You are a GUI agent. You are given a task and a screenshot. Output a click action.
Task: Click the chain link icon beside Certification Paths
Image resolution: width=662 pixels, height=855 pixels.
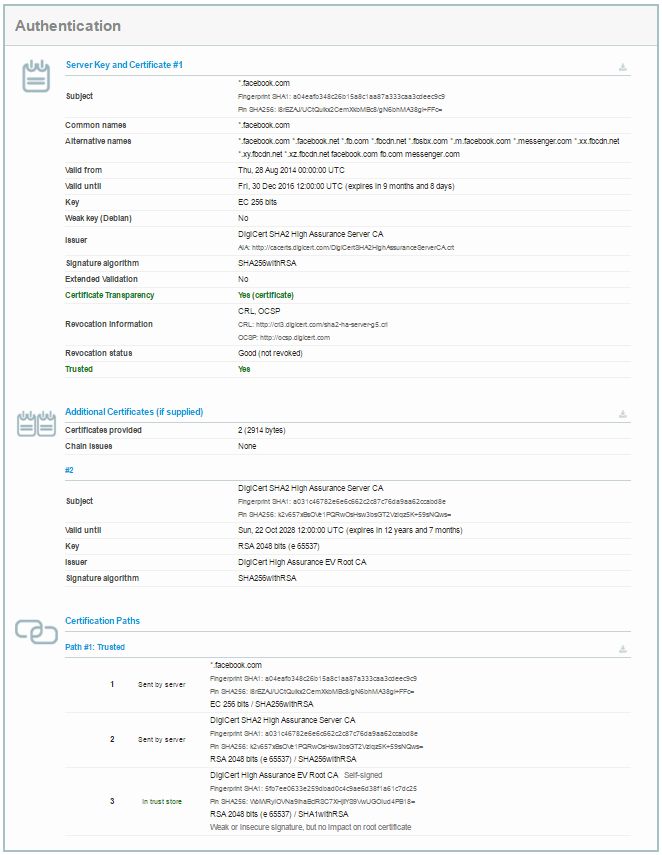coord(36,632)
